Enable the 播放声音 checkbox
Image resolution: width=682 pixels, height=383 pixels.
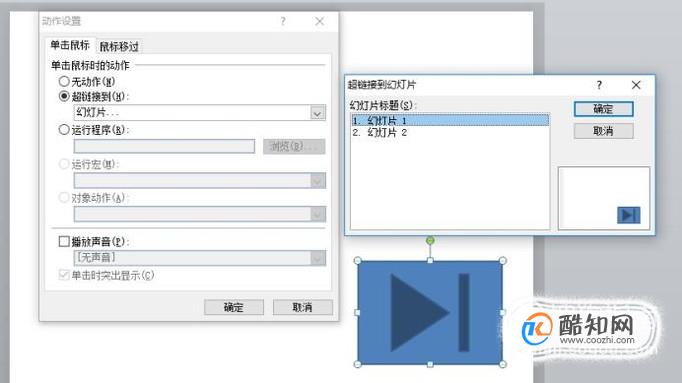pyautogui.click(x=64, y=241)
